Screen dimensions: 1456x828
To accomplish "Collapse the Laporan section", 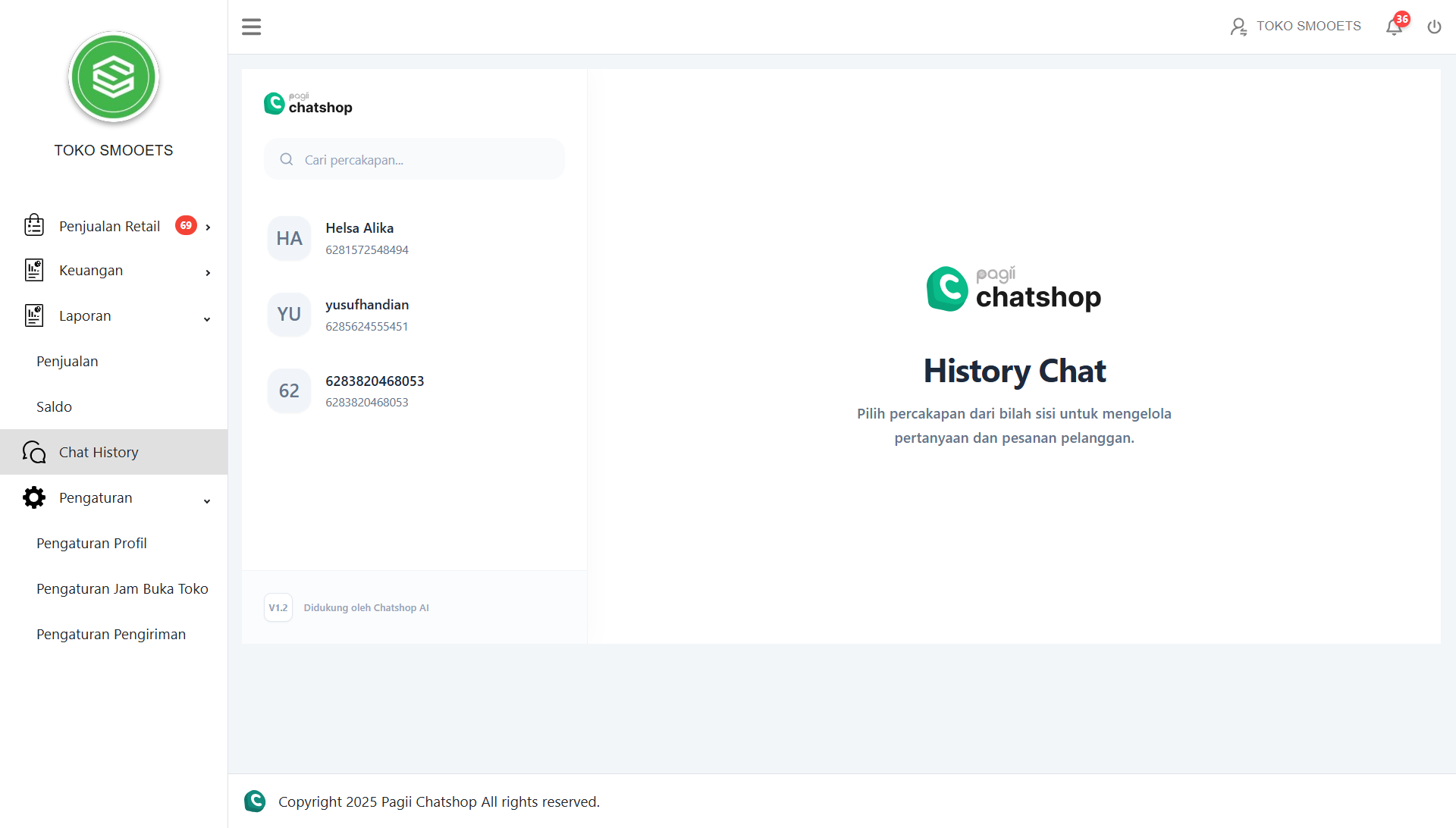I will [x=206, y=319].
